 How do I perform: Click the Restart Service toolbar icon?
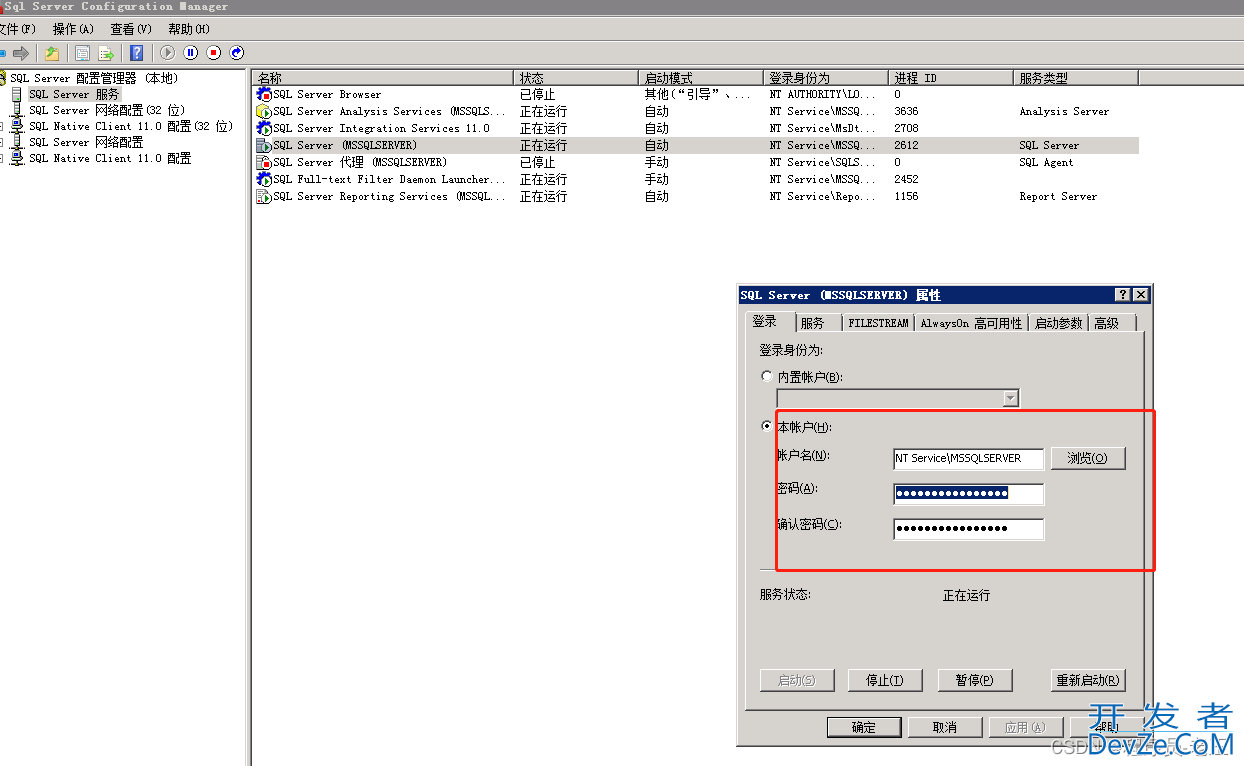(x=237, y=53)
